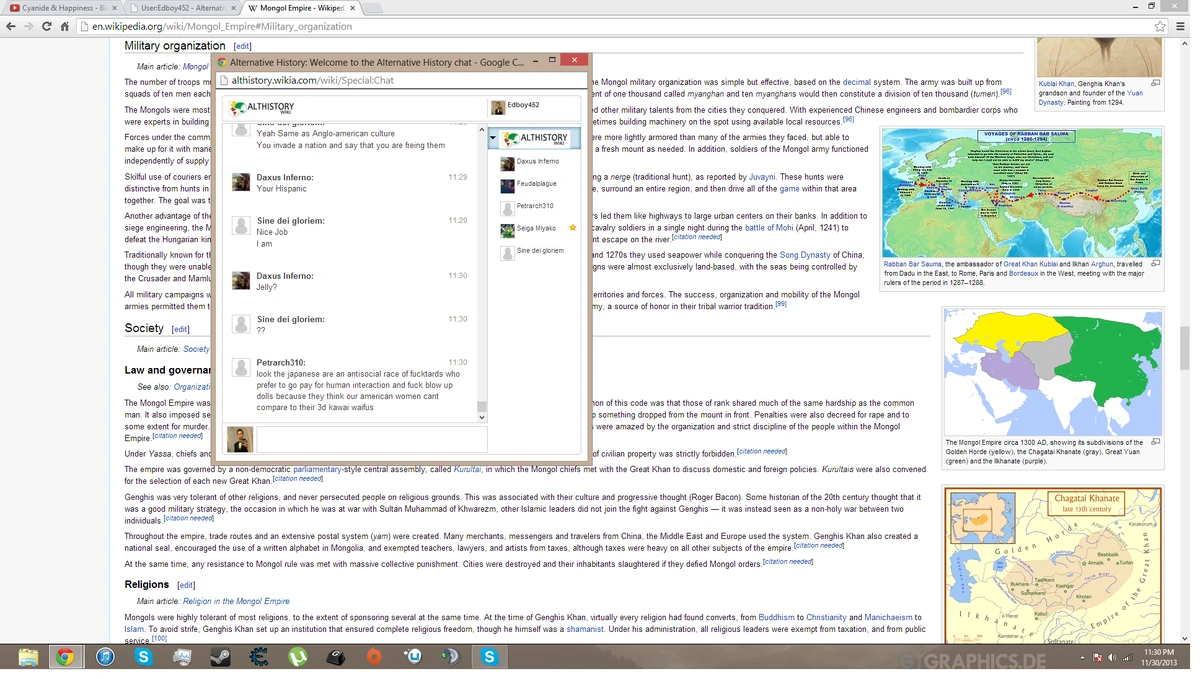The height and width of the screenshot is (679, 1200).
Task: Reload the Mongol Empire page
Action: coord(47,26)
